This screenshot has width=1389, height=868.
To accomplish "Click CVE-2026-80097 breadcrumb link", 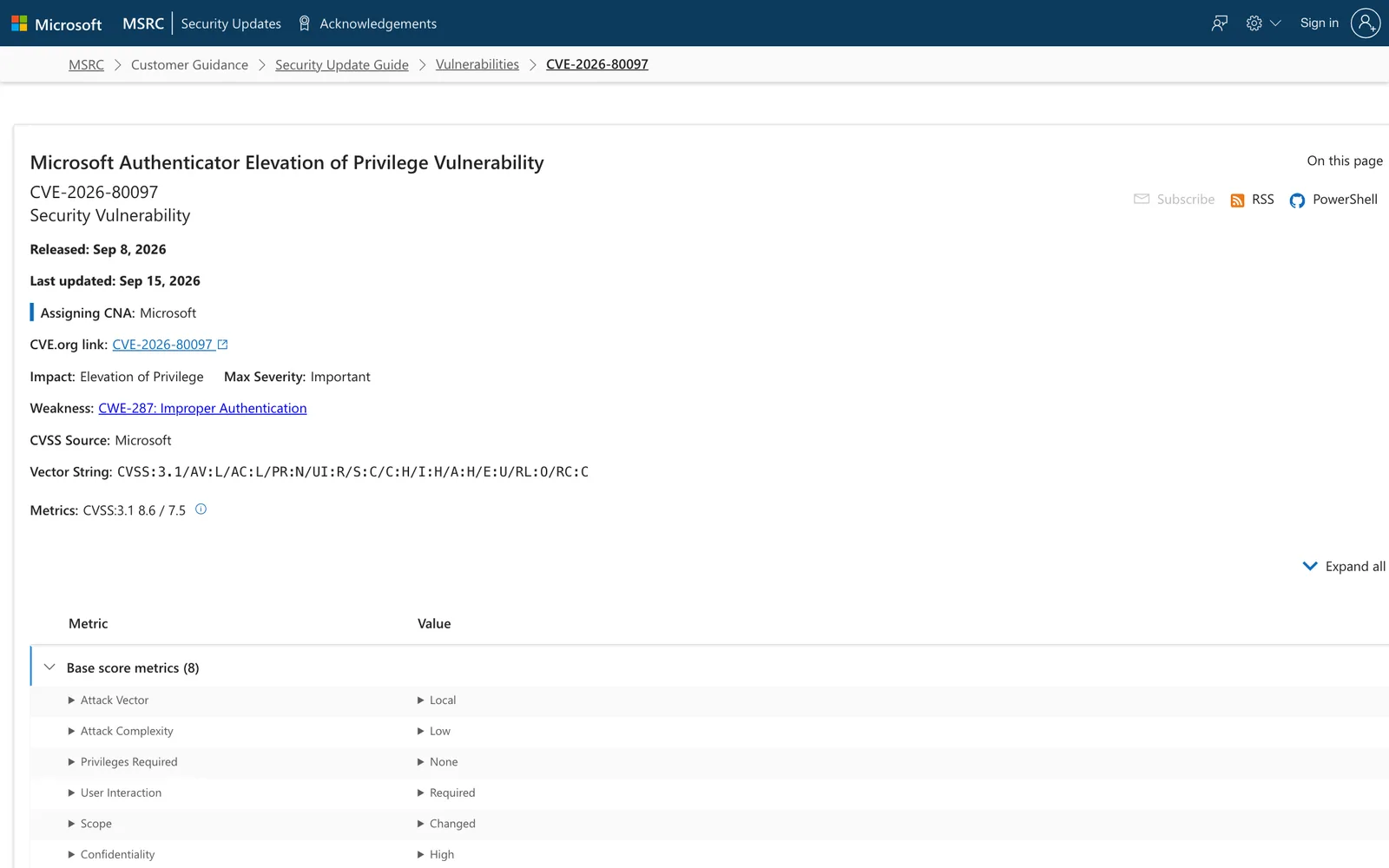I will click(x=597, y=65).
